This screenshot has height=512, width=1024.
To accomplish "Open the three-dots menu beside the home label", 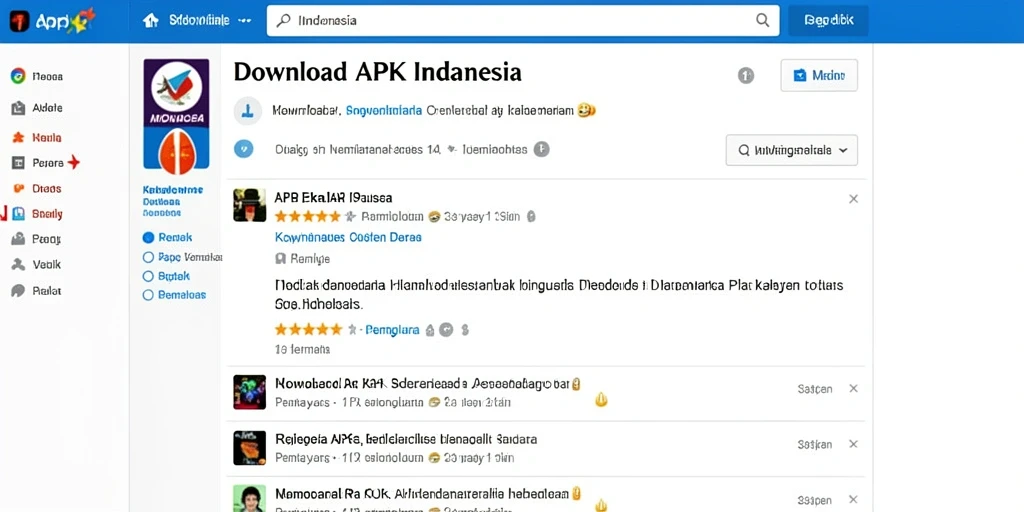I will pyautogui.click(x=244, y=20).
